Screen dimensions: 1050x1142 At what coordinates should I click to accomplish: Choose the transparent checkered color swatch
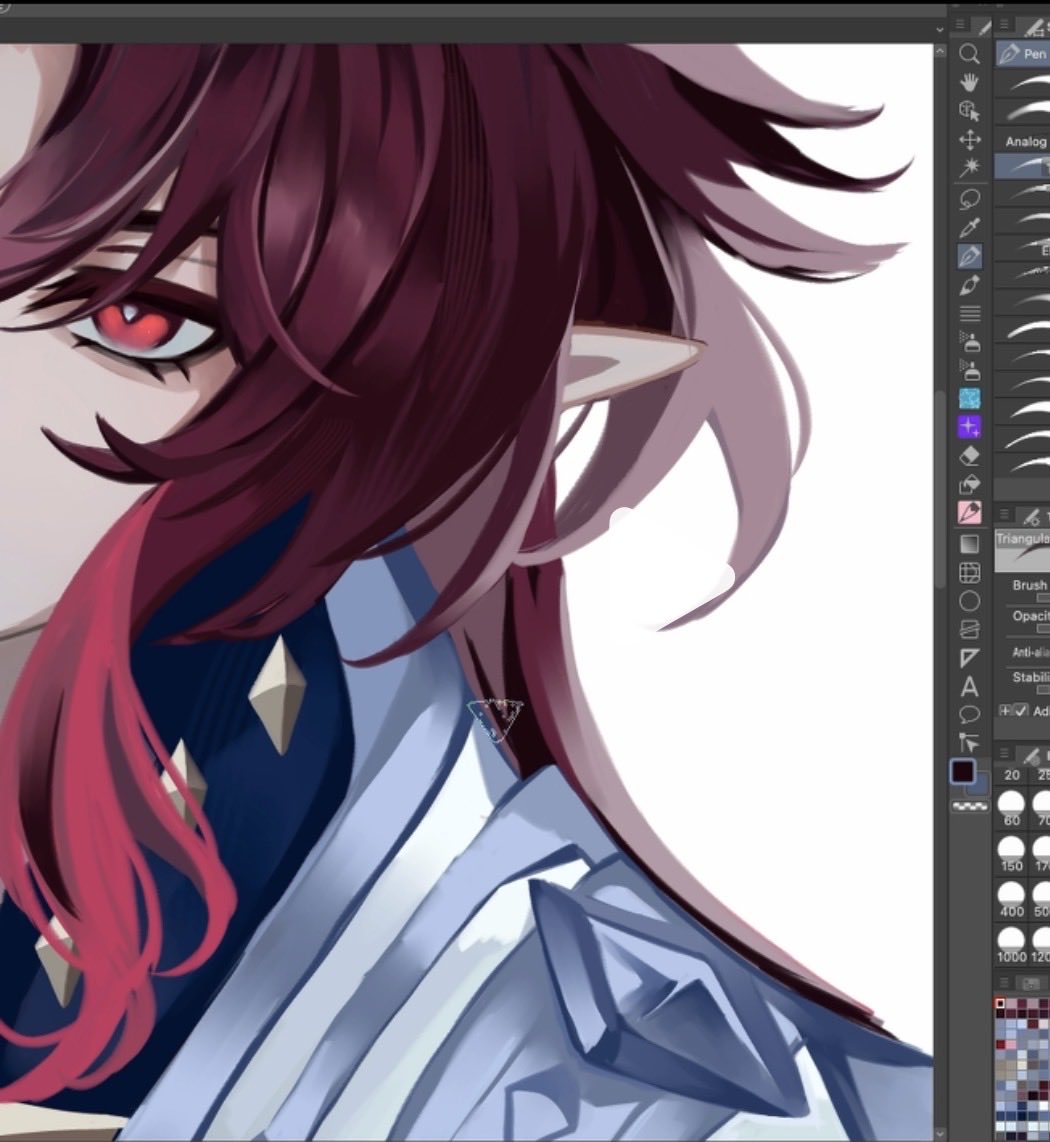(970, 806)
